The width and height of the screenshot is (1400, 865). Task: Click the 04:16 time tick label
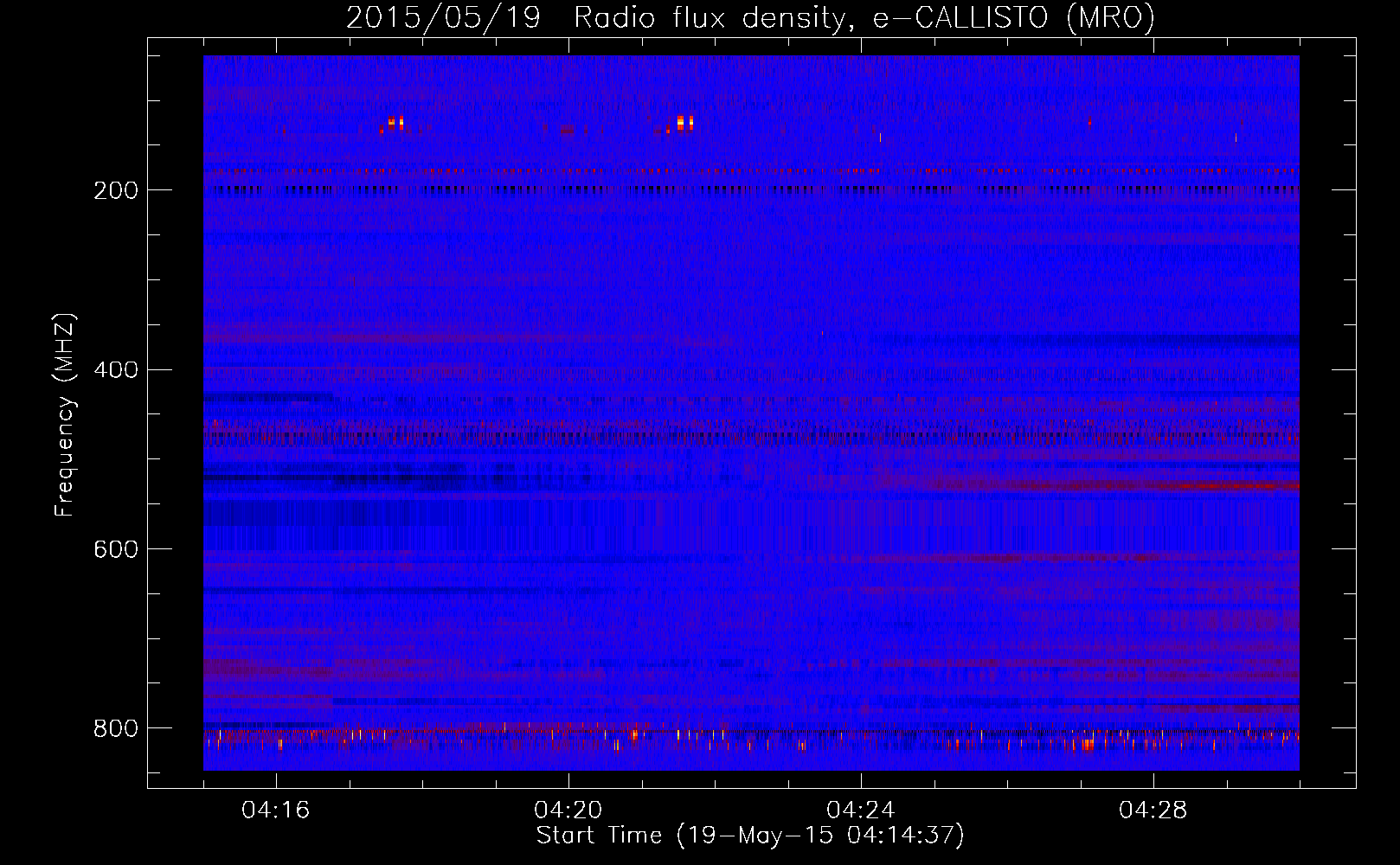tap(276, 811)
